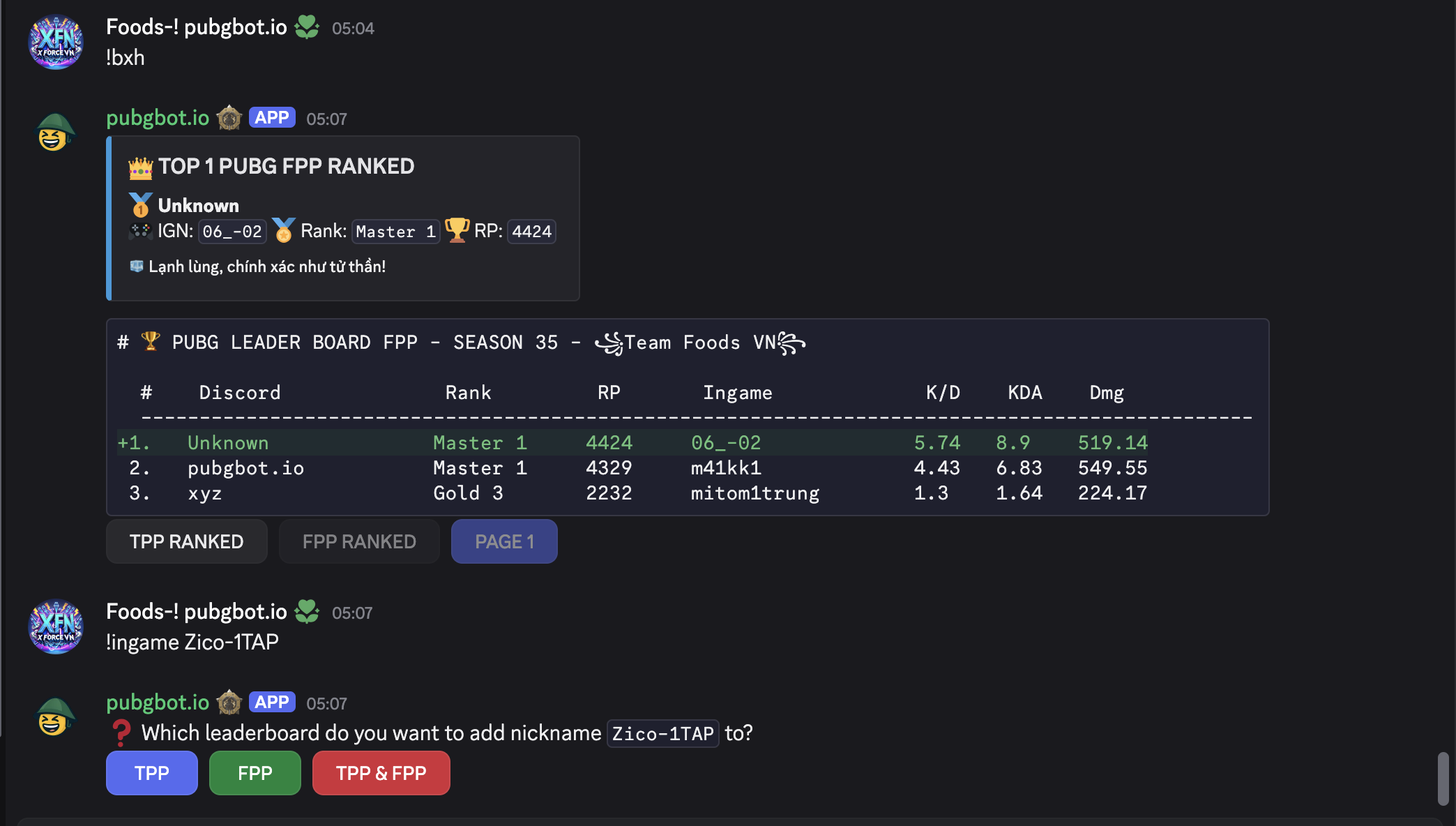1456x826 pixels.
Task: Click the game controller emoji before IGN
Action: point(140,231)
